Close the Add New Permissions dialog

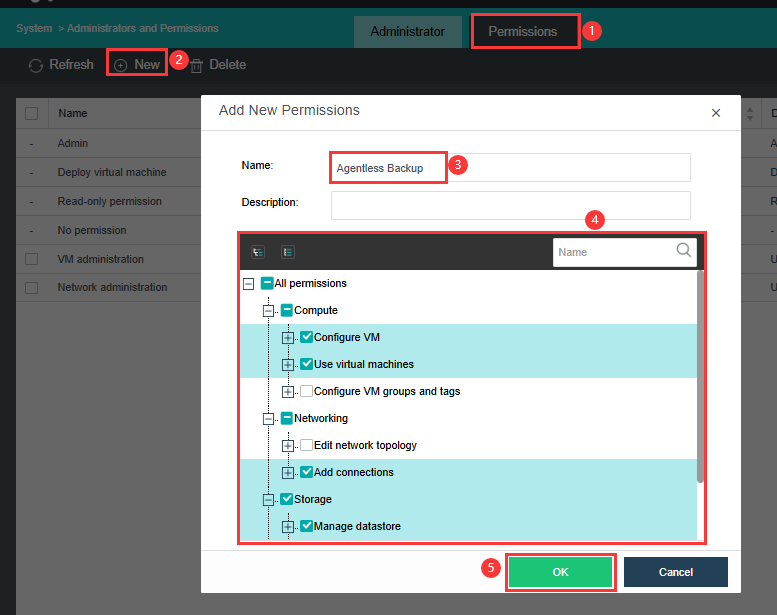716,113
